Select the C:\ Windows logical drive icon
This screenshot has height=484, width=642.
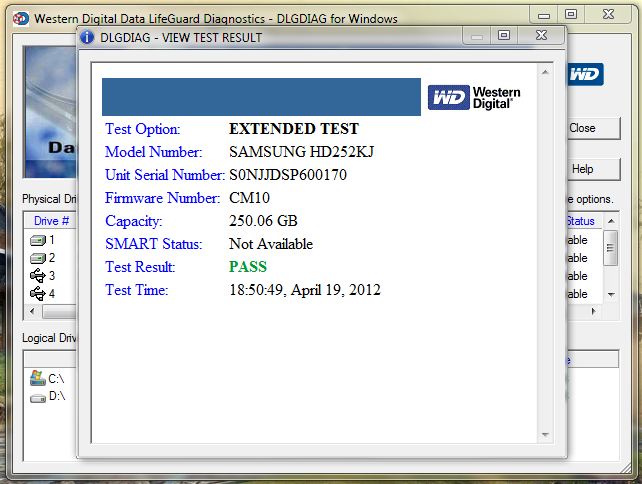(37, 378)
